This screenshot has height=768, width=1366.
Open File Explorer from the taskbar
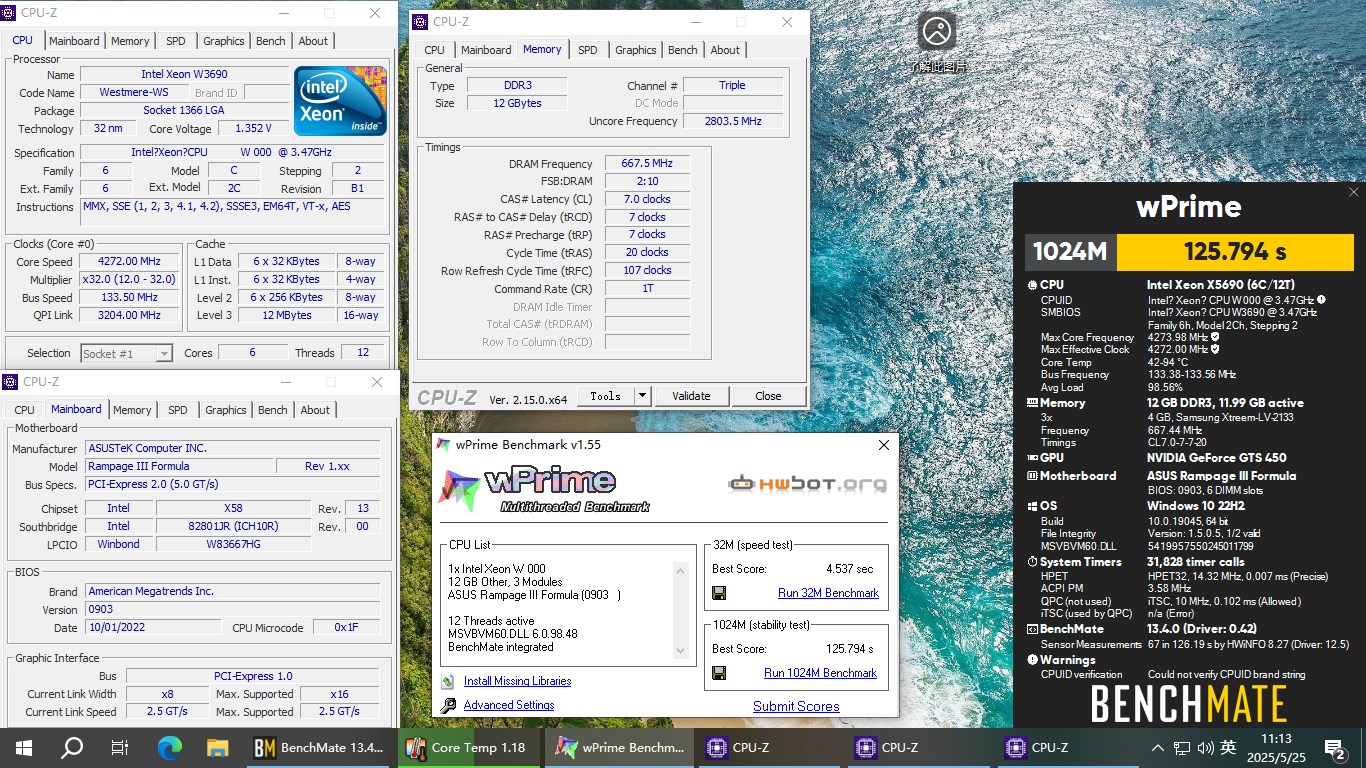tap(218, 747)
